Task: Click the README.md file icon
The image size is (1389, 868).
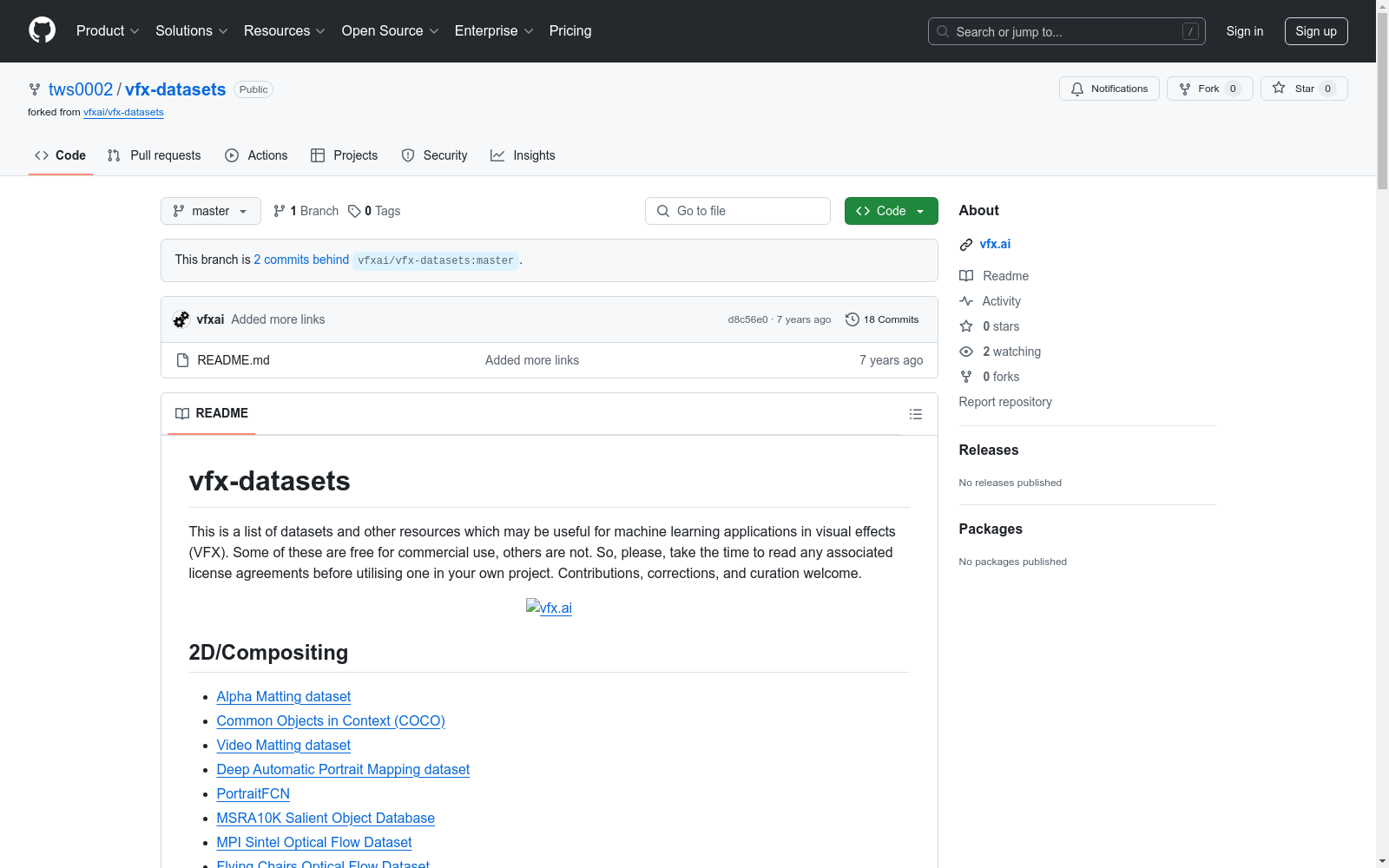Action: [182, 360]
